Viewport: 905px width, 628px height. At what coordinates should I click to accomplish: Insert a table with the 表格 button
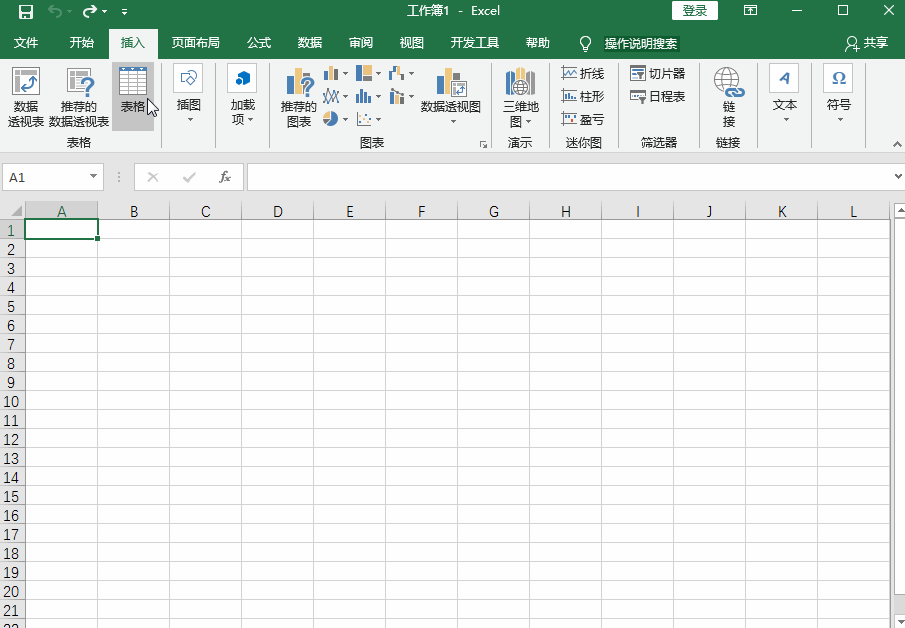[133, 96]
